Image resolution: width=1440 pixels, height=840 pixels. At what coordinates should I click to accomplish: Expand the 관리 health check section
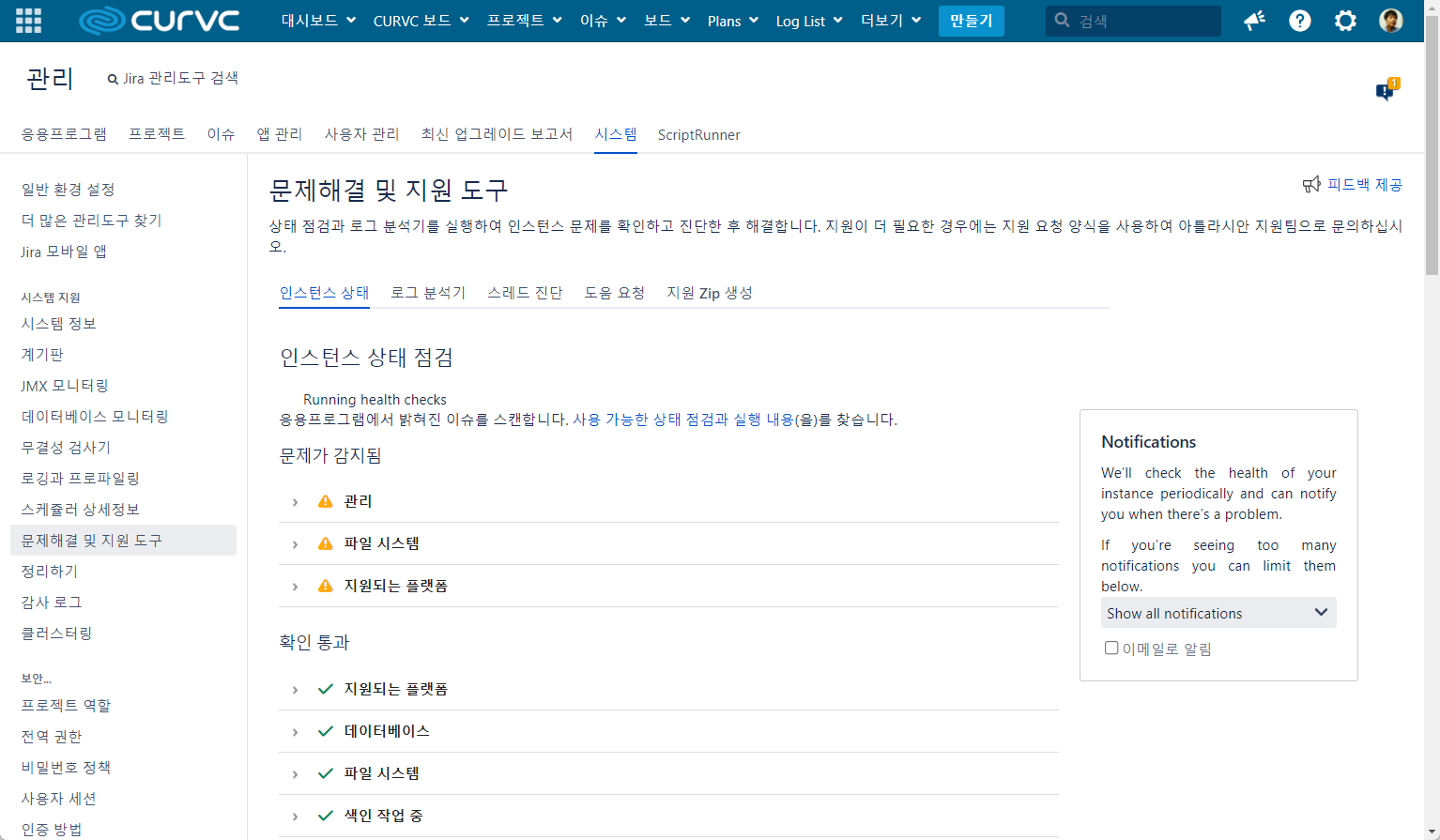[294, 500]
